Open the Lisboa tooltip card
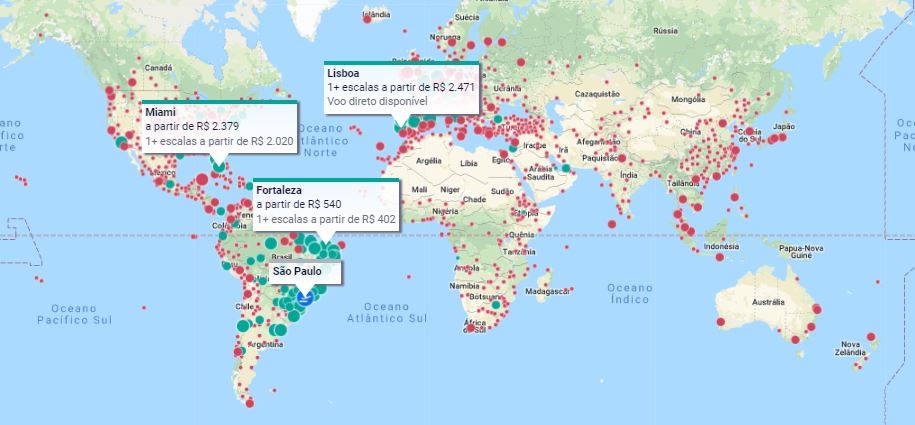Viewport: 915px width, 425px height. (x=402, y=87)
